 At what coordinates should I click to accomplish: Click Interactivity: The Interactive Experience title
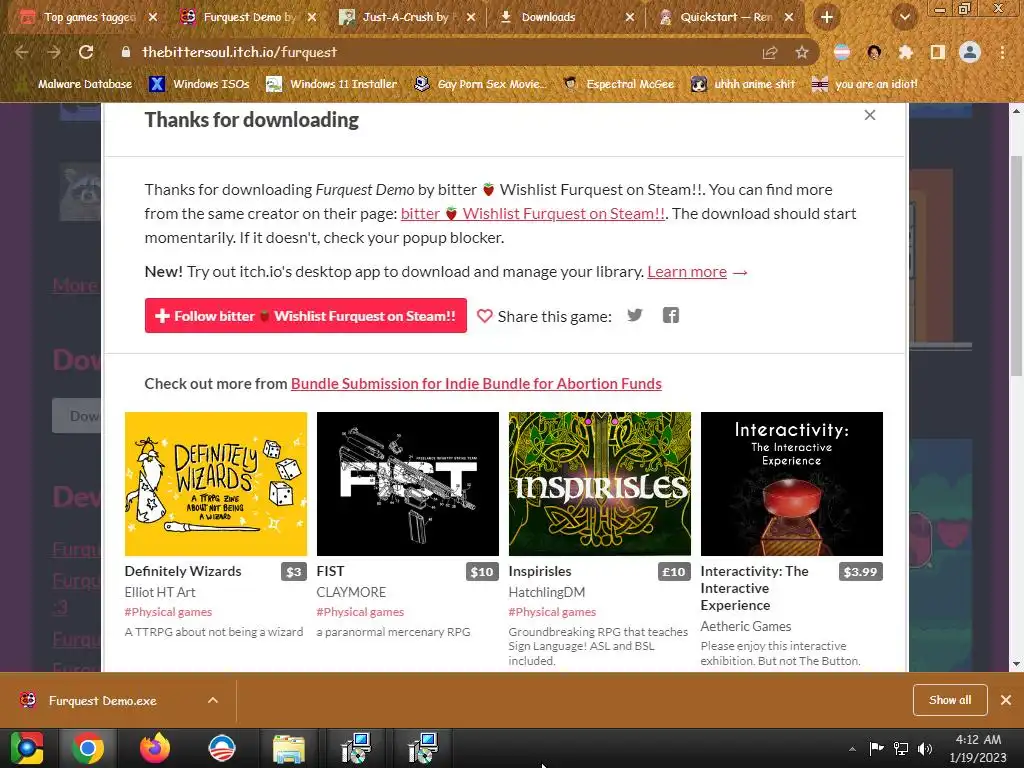coord(754,588)
